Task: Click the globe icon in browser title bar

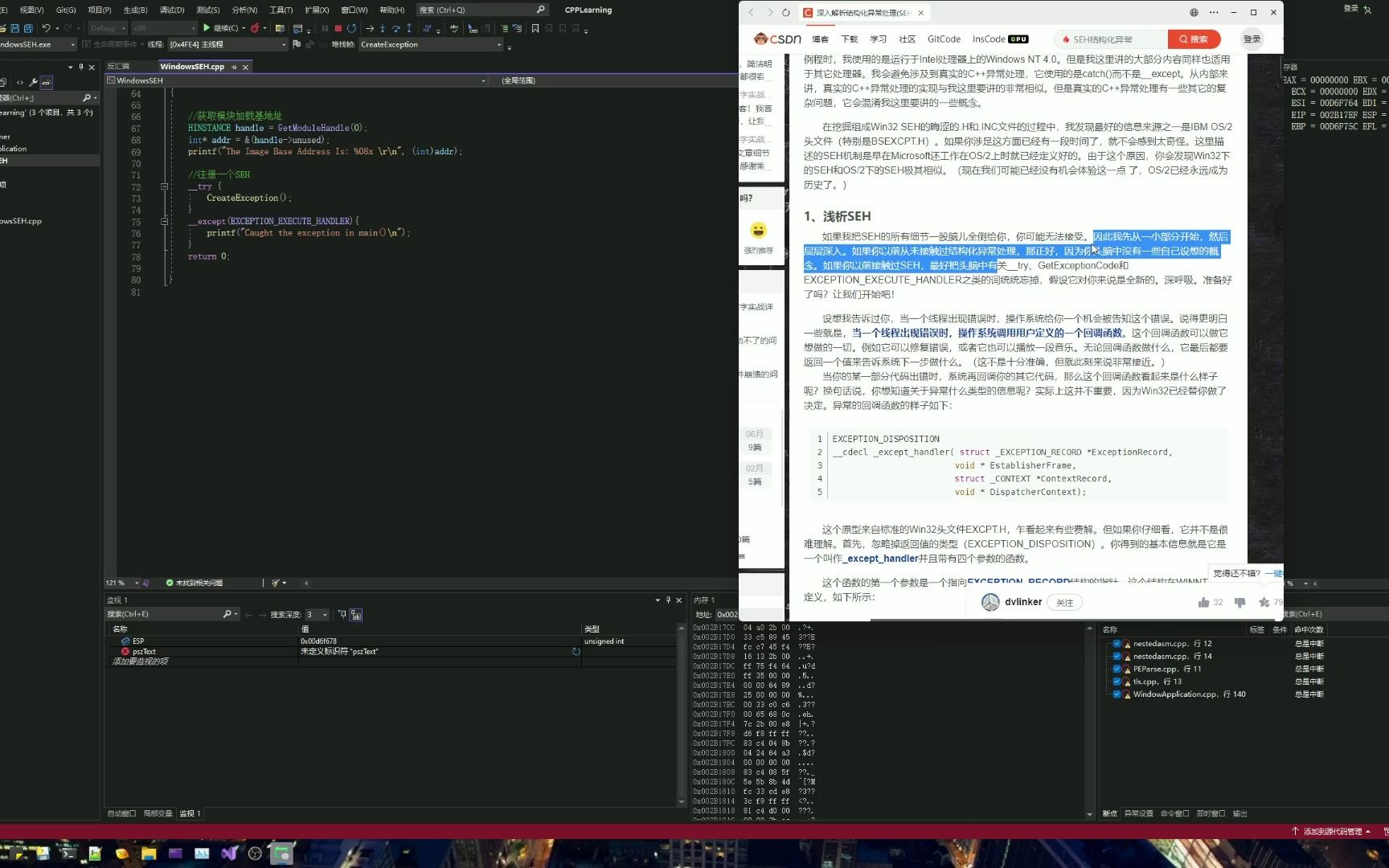Action: pyautogui.click(x=1194, y=12)
